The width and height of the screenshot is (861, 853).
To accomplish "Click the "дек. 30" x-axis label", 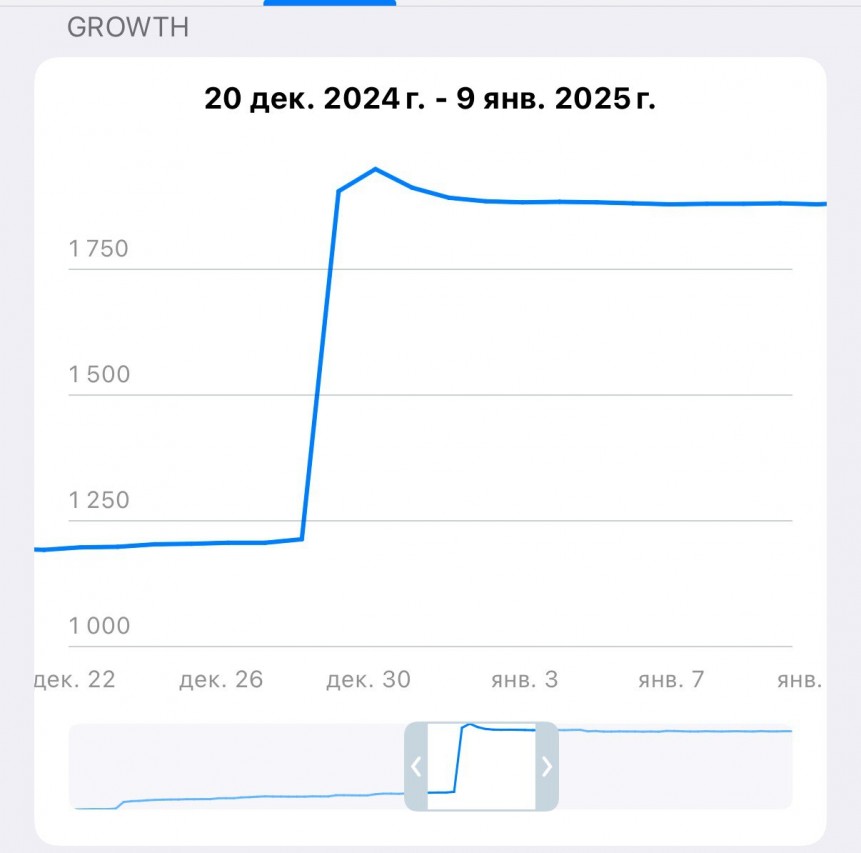I will pos(368,680).
